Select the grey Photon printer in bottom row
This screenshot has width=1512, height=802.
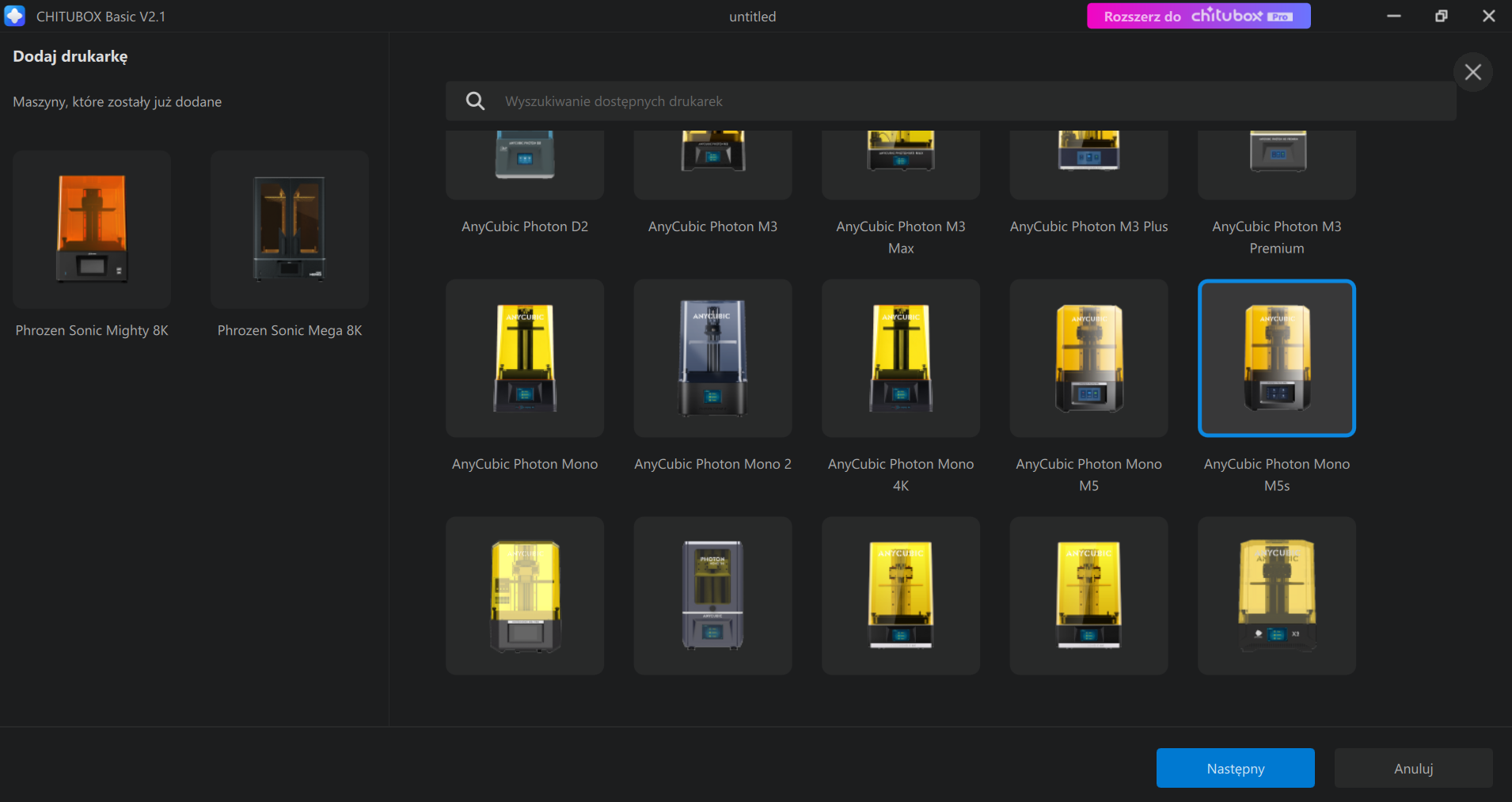pos(712,595)
